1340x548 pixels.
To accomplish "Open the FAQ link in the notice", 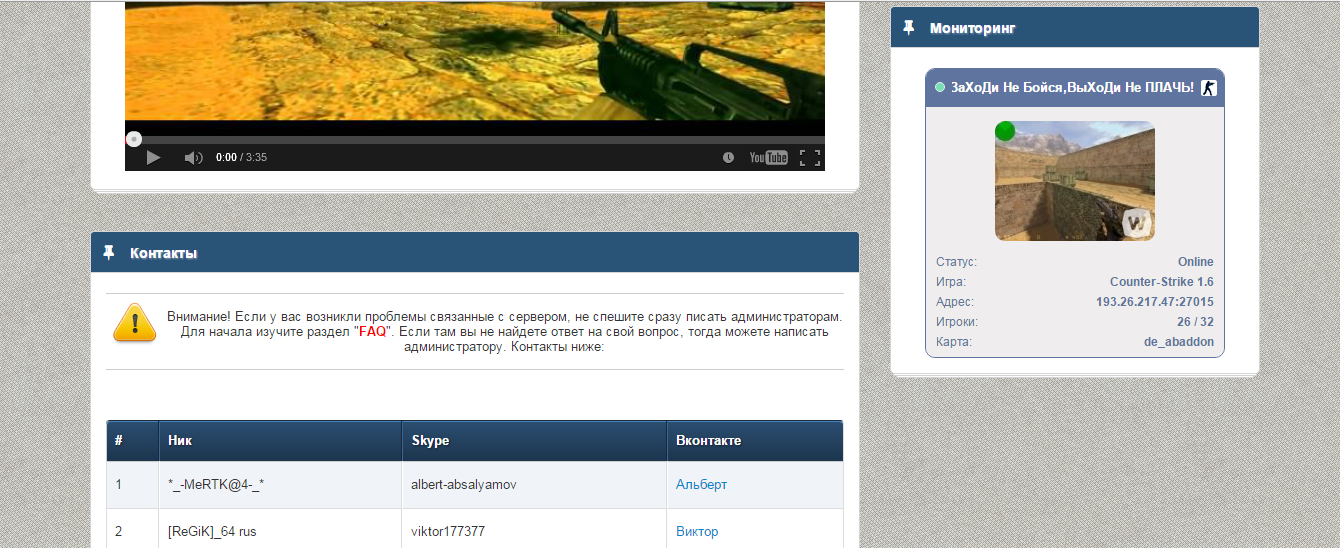I will tap(371, 331).
